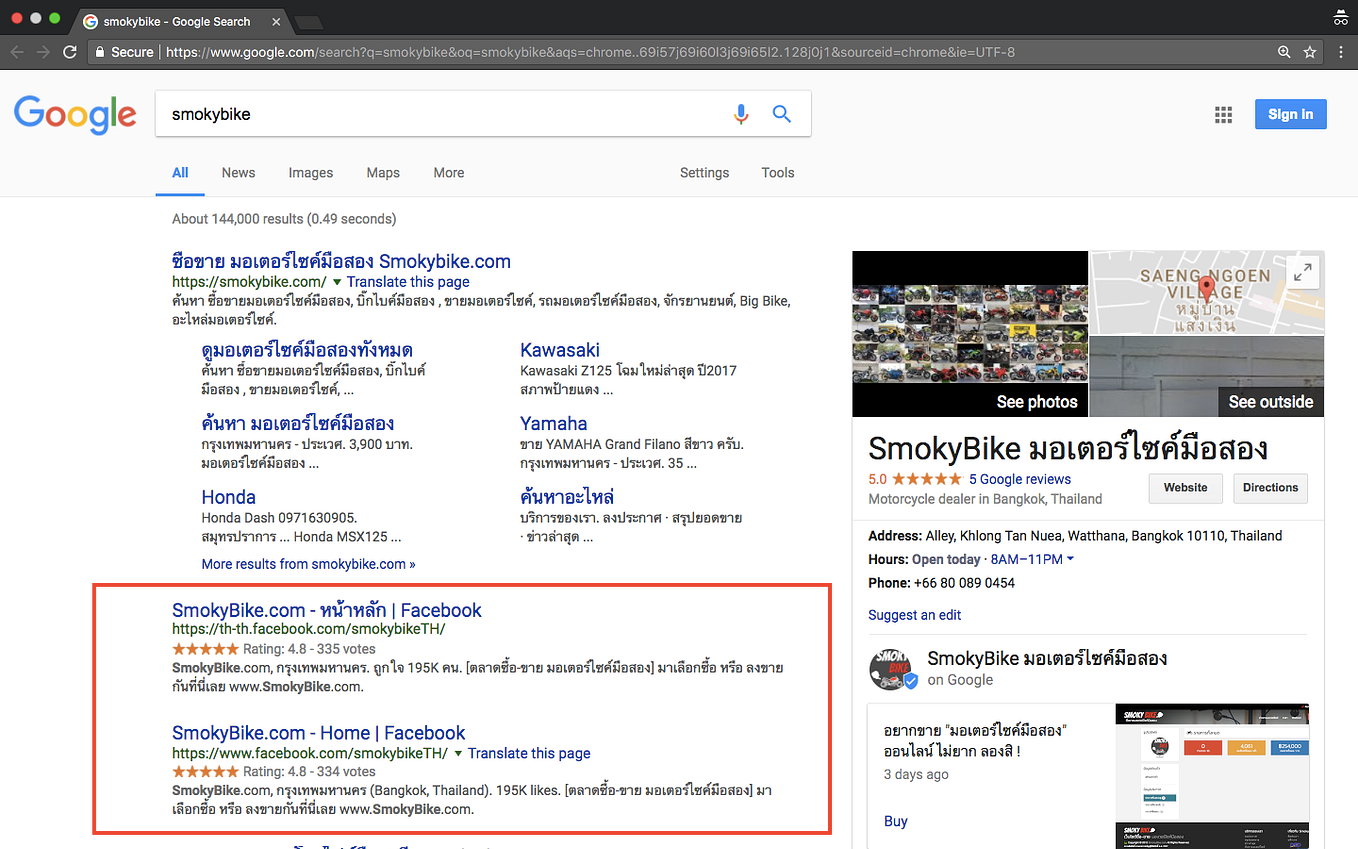
Task: Click the Google favicon on the tab
Action: (x=91, y=21)
